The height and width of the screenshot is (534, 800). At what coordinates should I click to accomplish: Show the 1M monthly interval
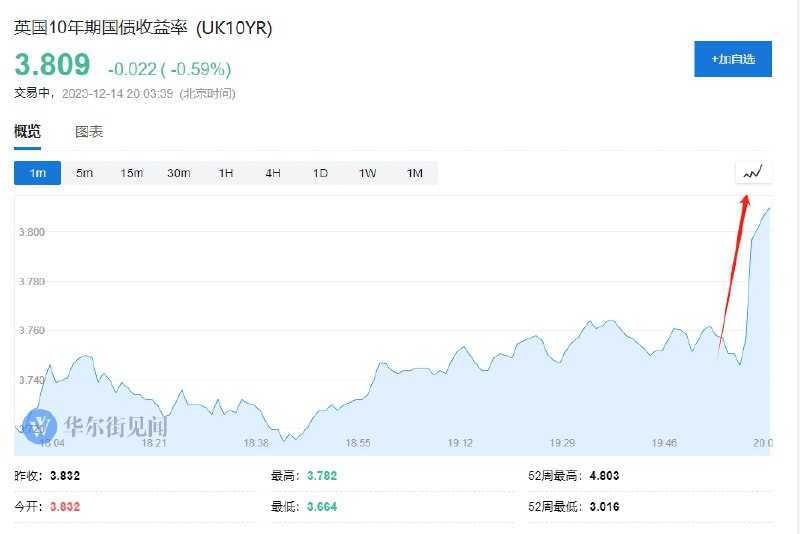[415, 173]
